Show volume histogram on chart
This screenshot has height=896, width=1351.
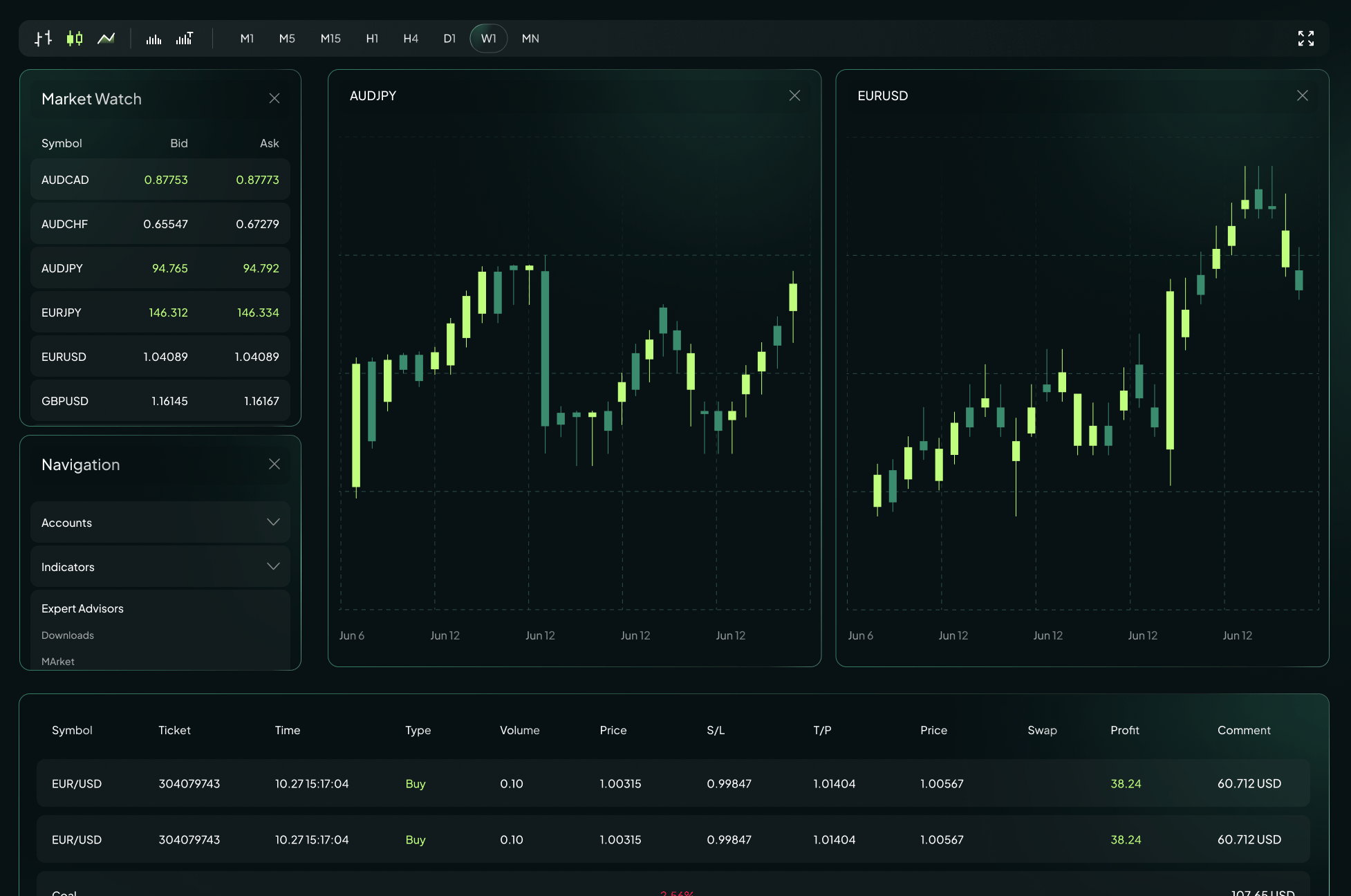(153, 39)
